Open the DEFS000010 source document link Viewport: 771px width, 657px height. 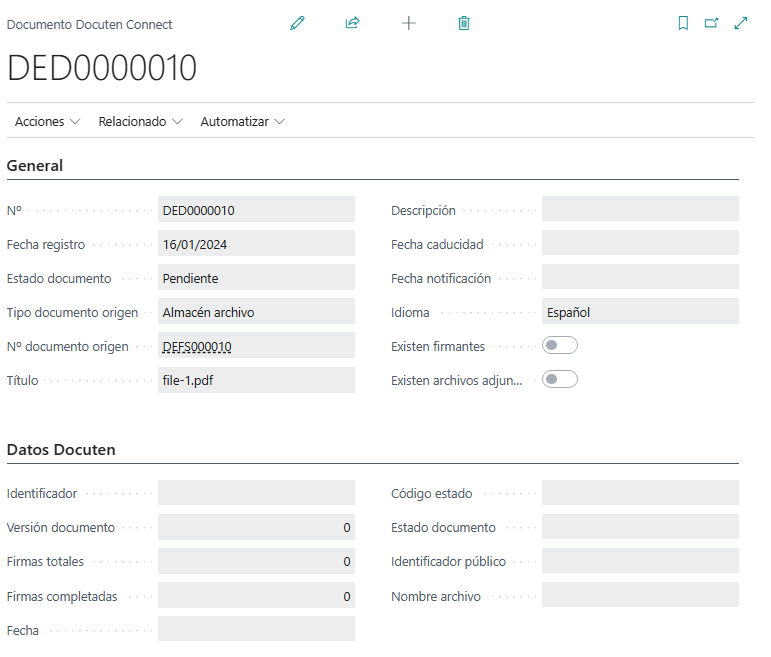click(197, 346)
